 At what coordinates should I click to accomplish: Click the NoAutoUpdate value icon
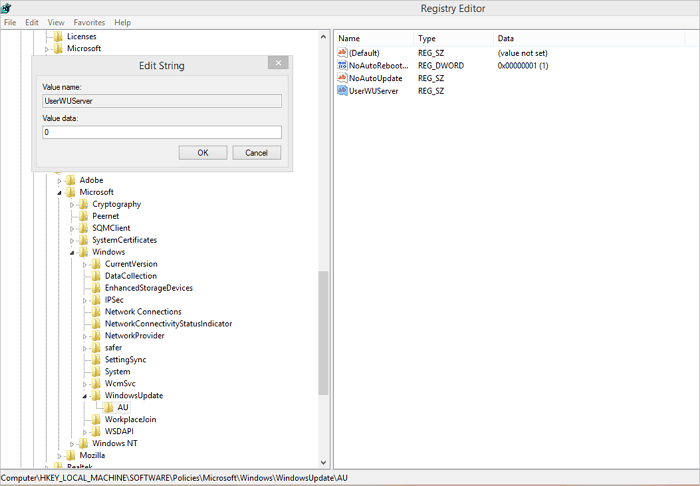click(342, 78)
